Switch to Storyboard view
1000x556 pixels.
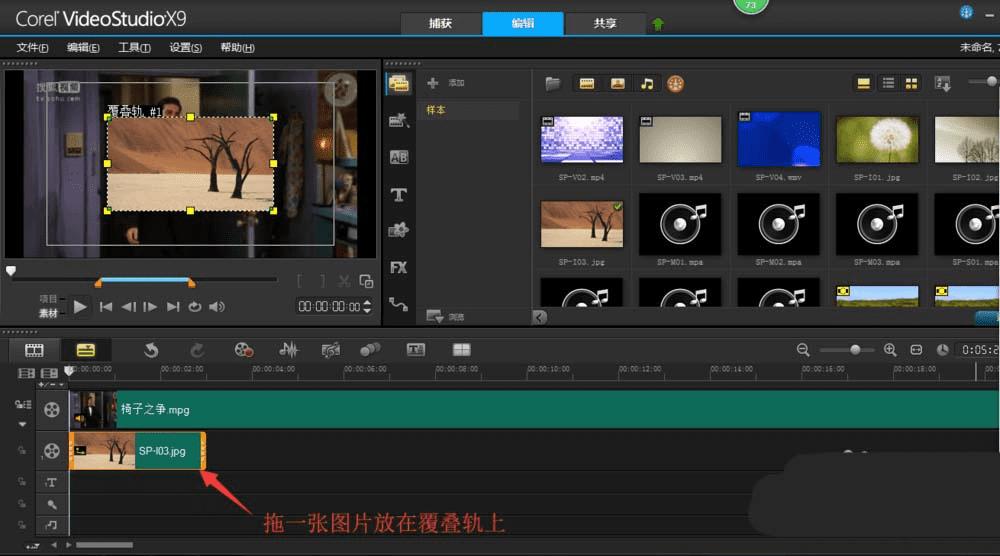pos(34,349)
